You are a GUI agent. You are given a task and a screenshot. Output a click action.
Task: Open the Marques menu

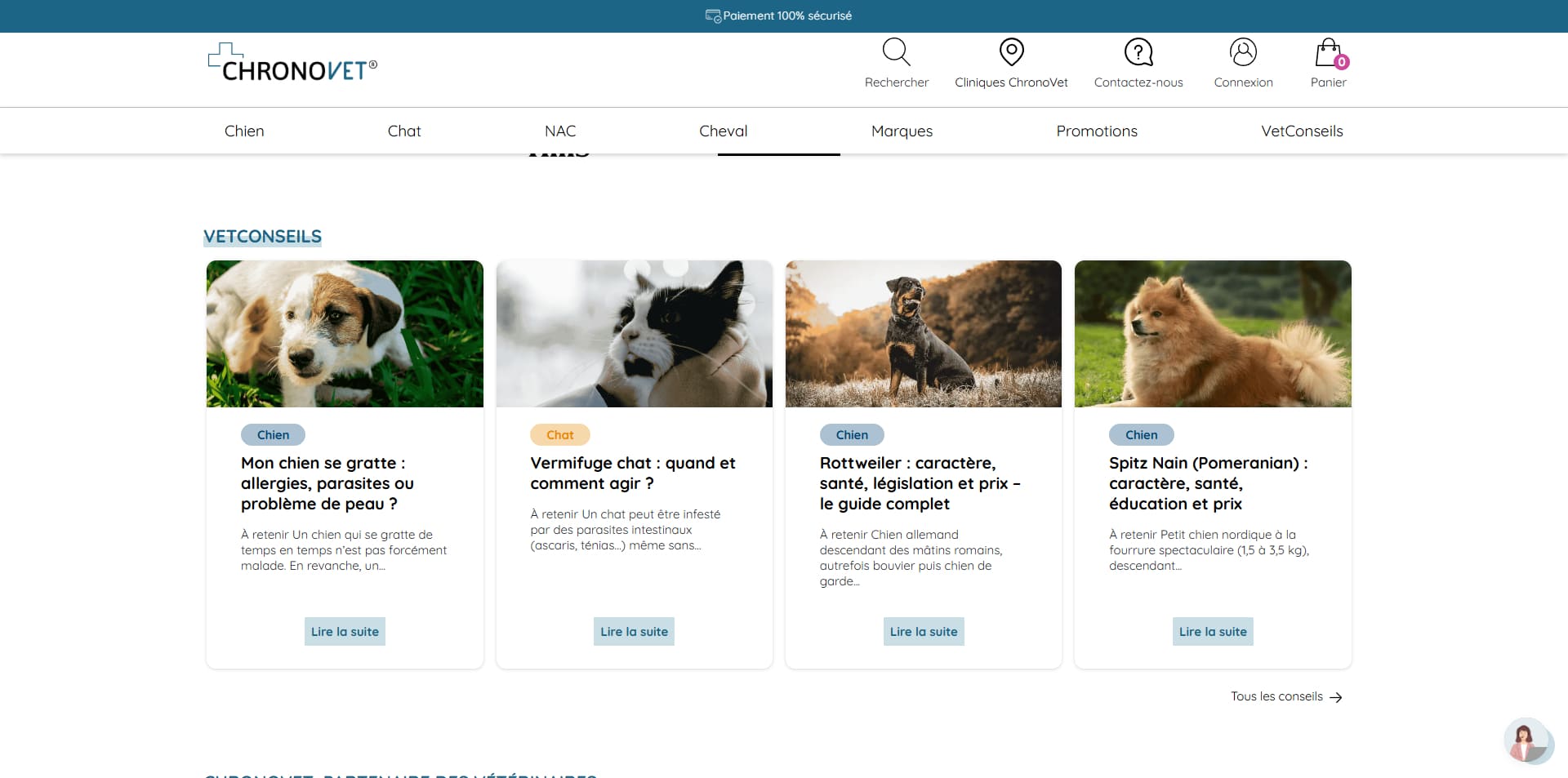tap(902, 131)
